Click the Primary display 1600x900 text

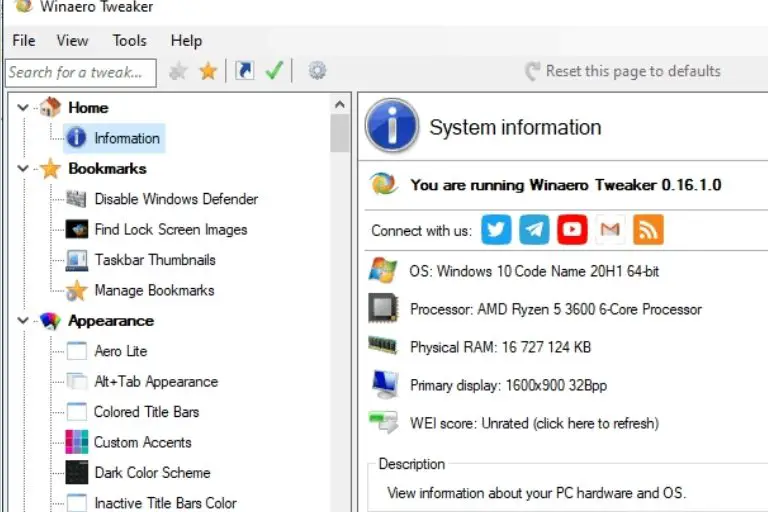click(508, 385)
